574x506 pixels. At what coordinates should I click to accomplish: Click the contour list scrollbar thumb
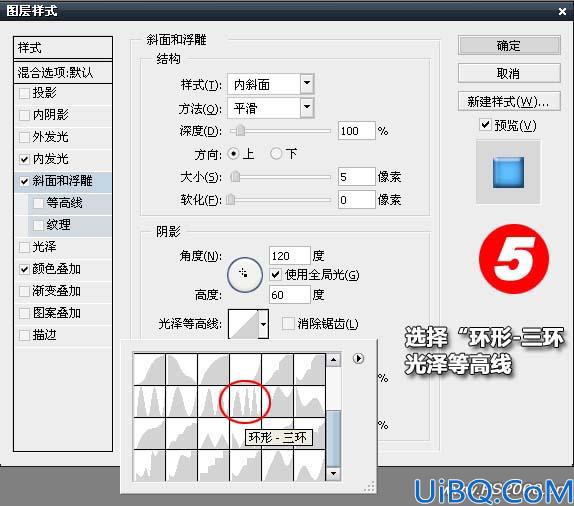click(333, 438)
